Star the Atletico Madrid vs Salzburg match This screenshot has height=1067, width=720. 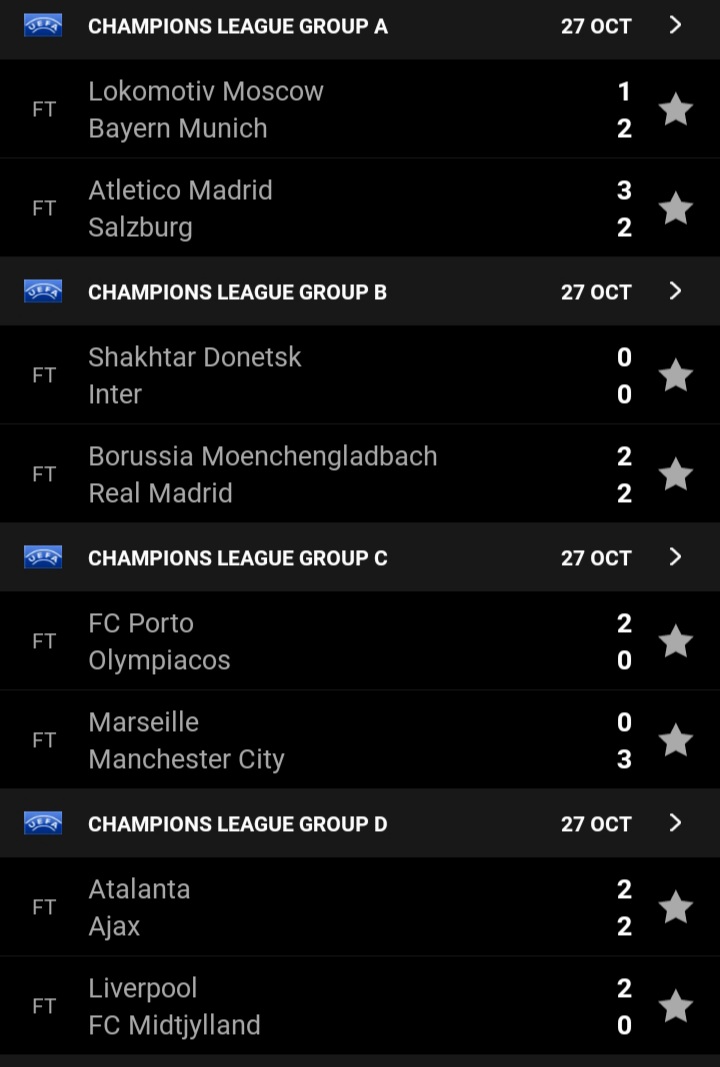(x=675, y=208)
